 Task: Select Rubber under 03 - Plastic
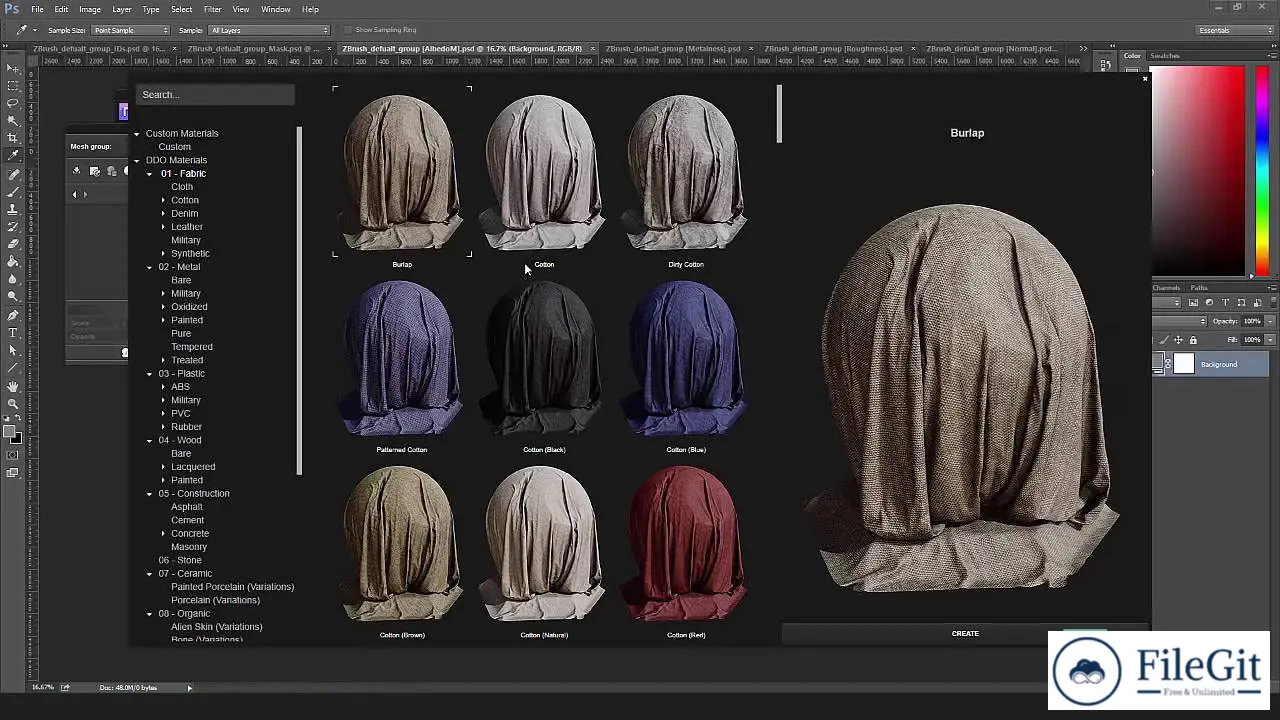[186, 427]
